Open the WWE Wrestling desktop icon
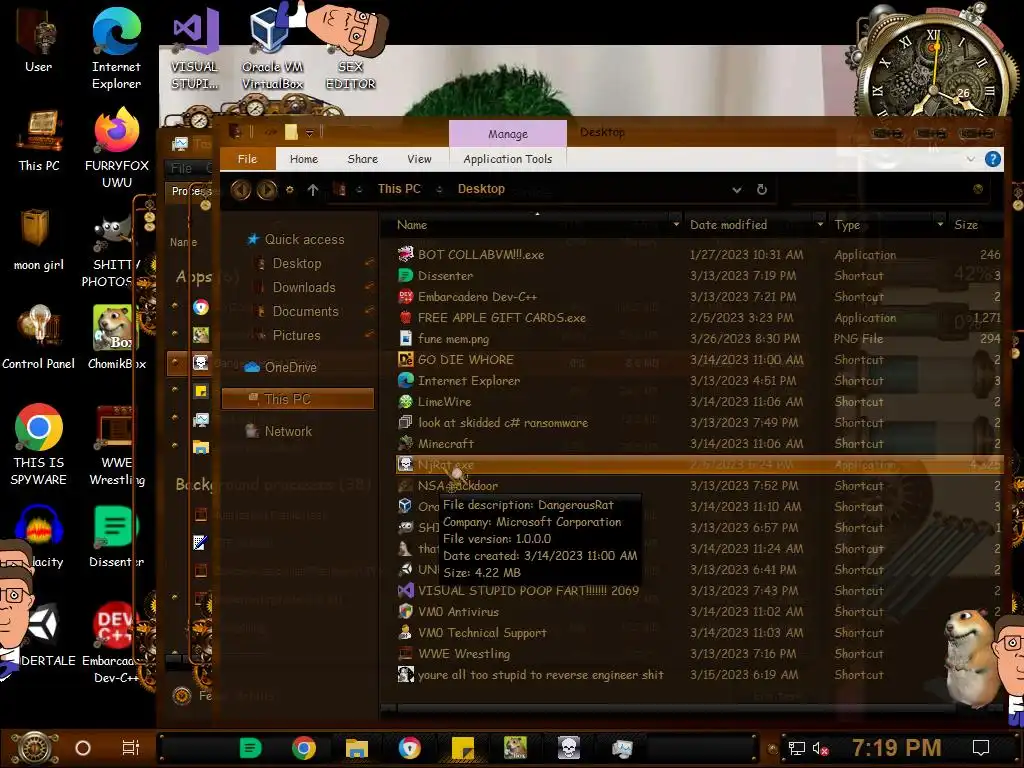Screen dimensions: 1024x768 pyautogui.click(x=116, y=445)
